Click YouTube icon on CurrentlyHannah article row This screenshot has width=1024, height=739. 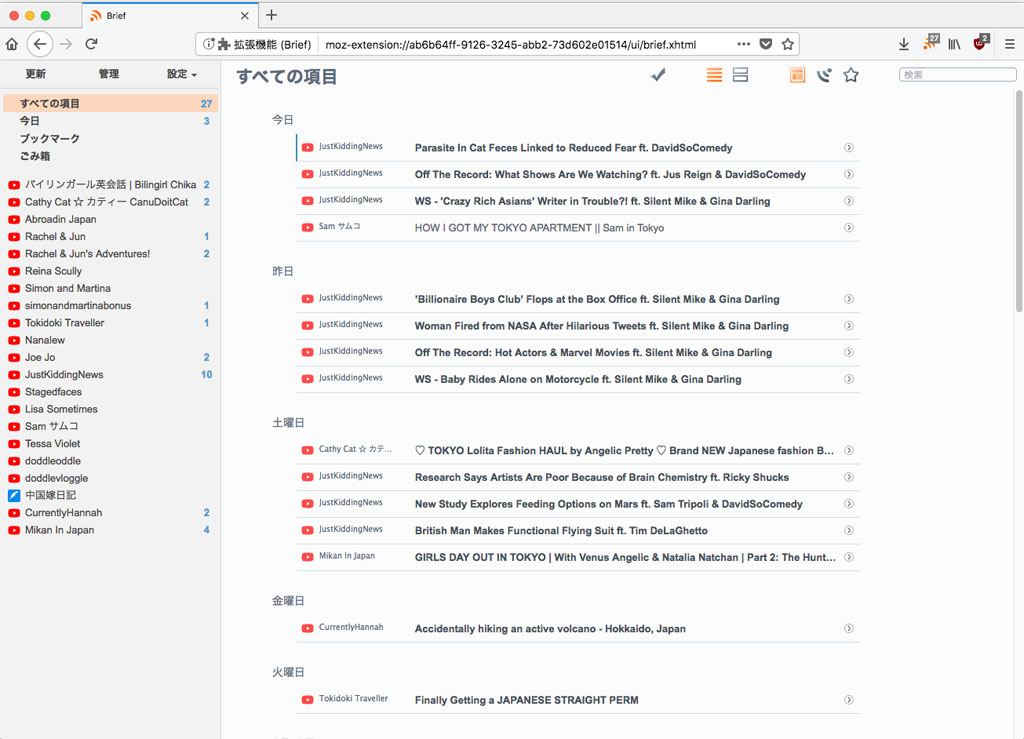click(307, 628)
